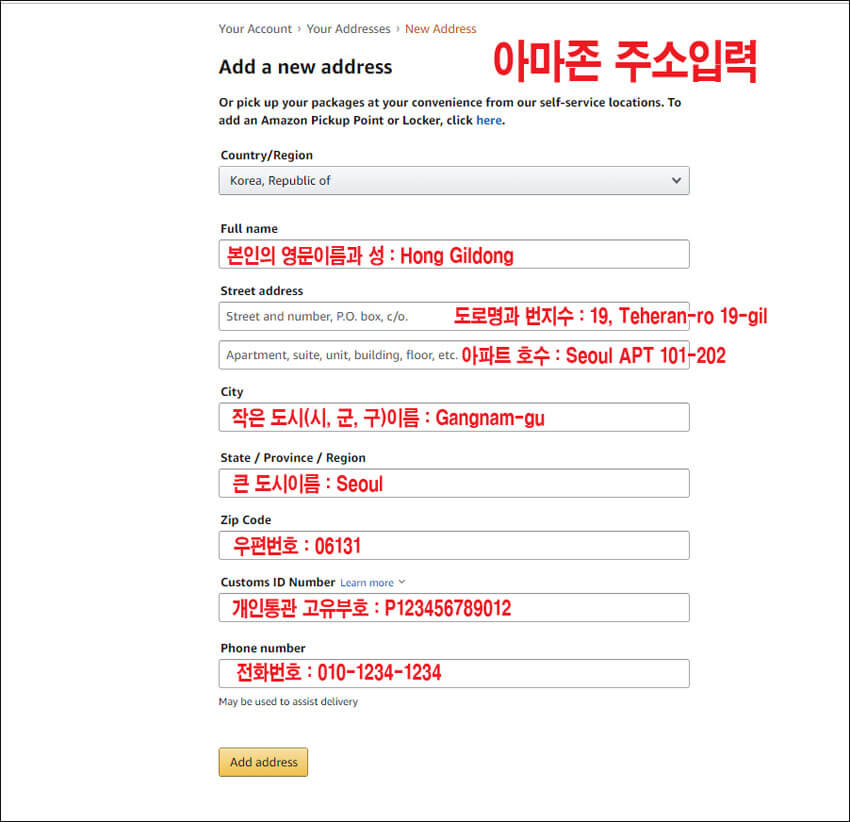The image size is (850, 822).
Task: Click the State / Province / Region field
Action: point(454,484)
